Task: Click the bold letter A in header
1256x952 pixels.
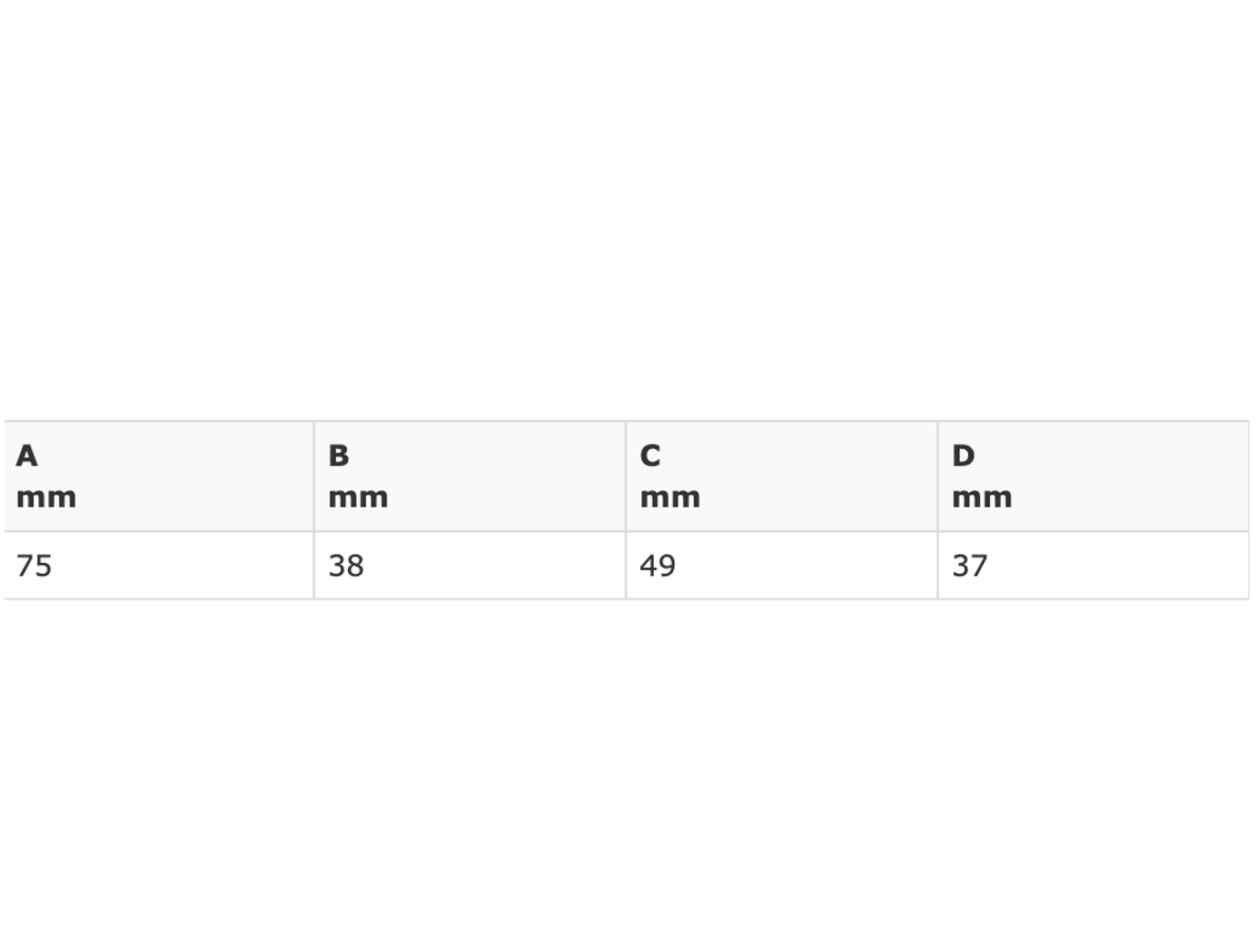Action: [26, 456]
